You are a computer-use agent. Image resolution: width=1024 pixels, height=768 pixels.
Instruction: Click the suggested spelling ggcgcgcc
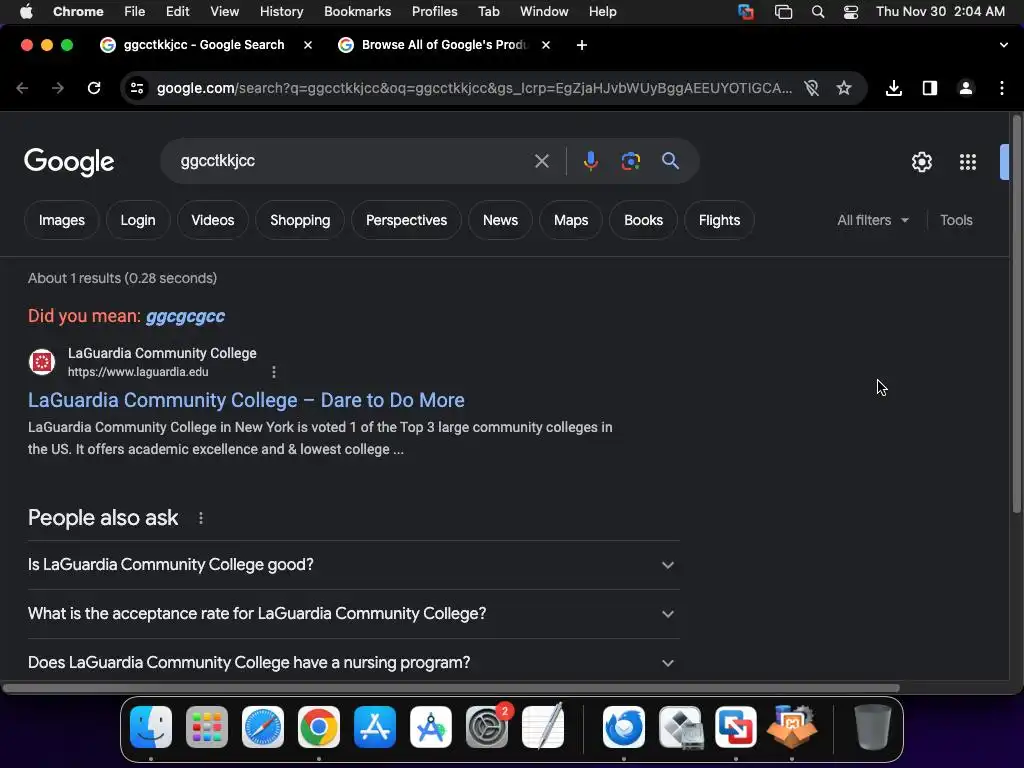click(x=185, y=316)
